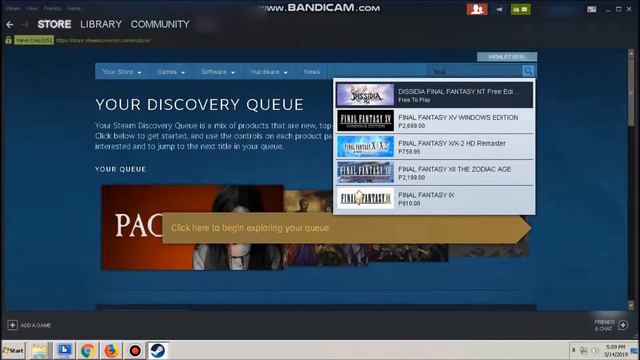Open the Friends menu
Image resolution: width=640 pixels, height=360 pixels.
52,8
